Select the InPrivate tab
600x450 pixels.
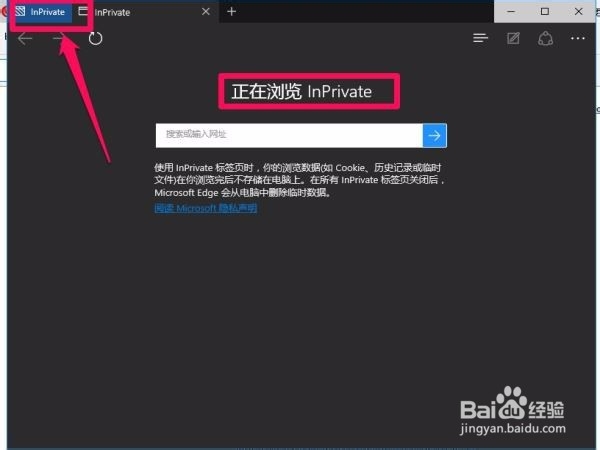(x=145, y=12)
